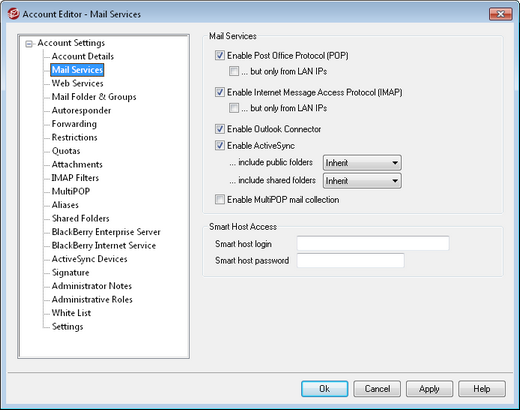520x410 pixels.
Task: Click the MDaemon app icon in title bar
Action: coord(13,14)
